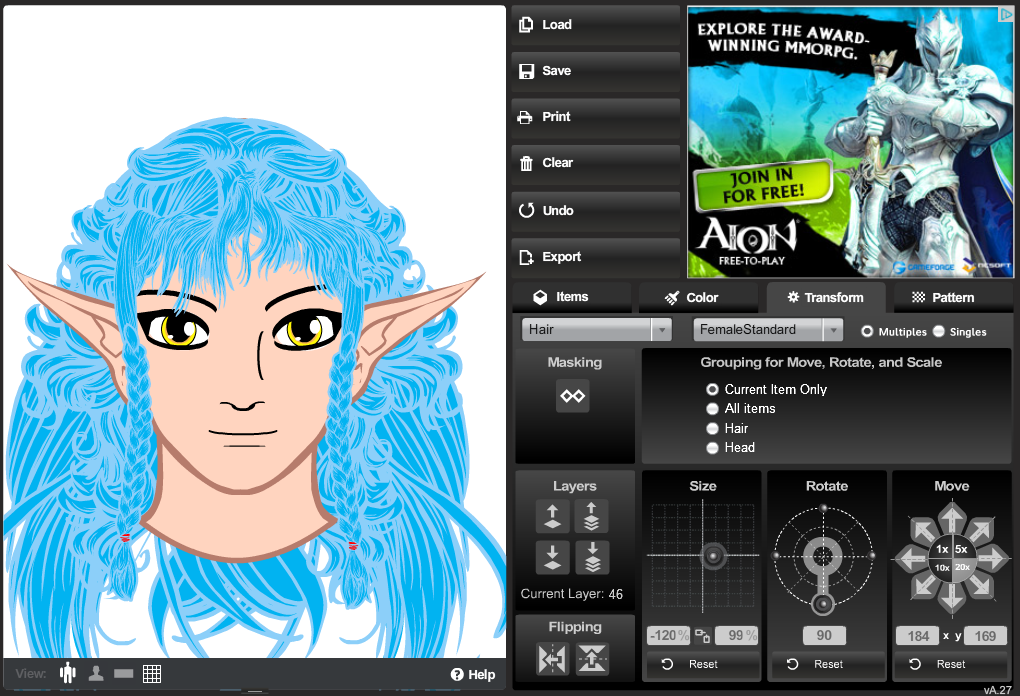Screen dimensions: 1020x696
Task: Send item to bottom layer
Action: point(591,557)
